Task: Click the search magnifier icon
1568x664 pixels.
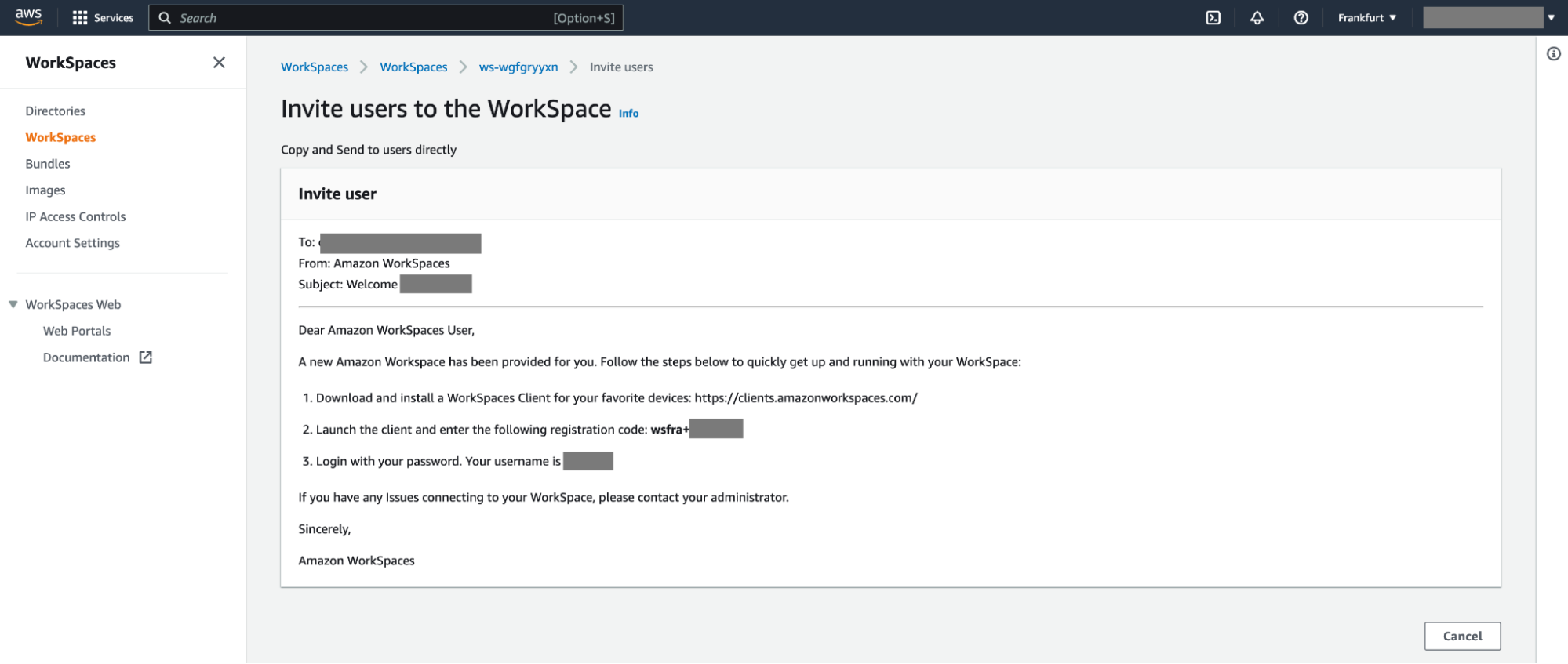Action: pyautogui.click(x=165, y=17)
